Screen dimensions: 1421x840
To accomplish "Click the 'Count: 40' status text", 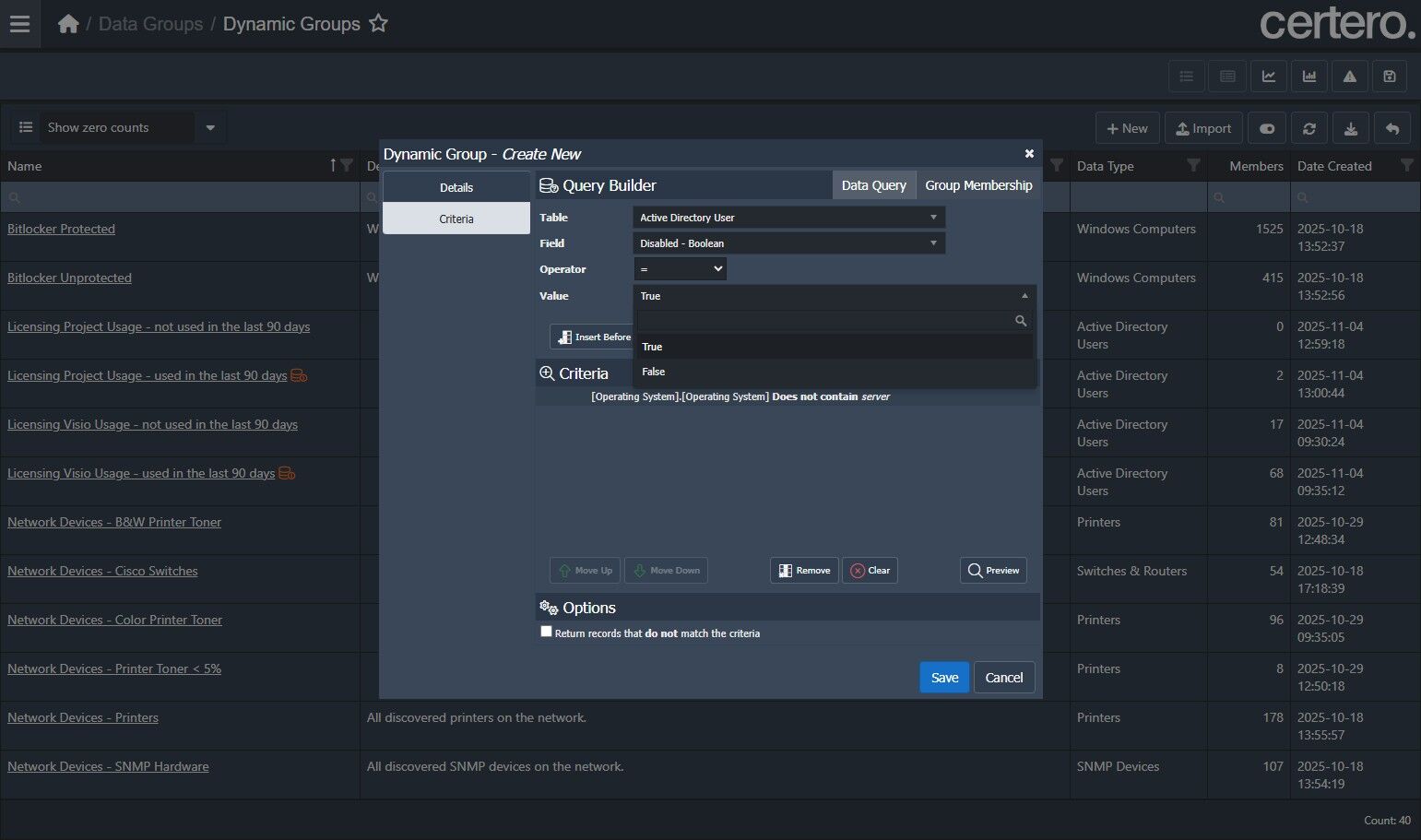I will coord(1387,821).
